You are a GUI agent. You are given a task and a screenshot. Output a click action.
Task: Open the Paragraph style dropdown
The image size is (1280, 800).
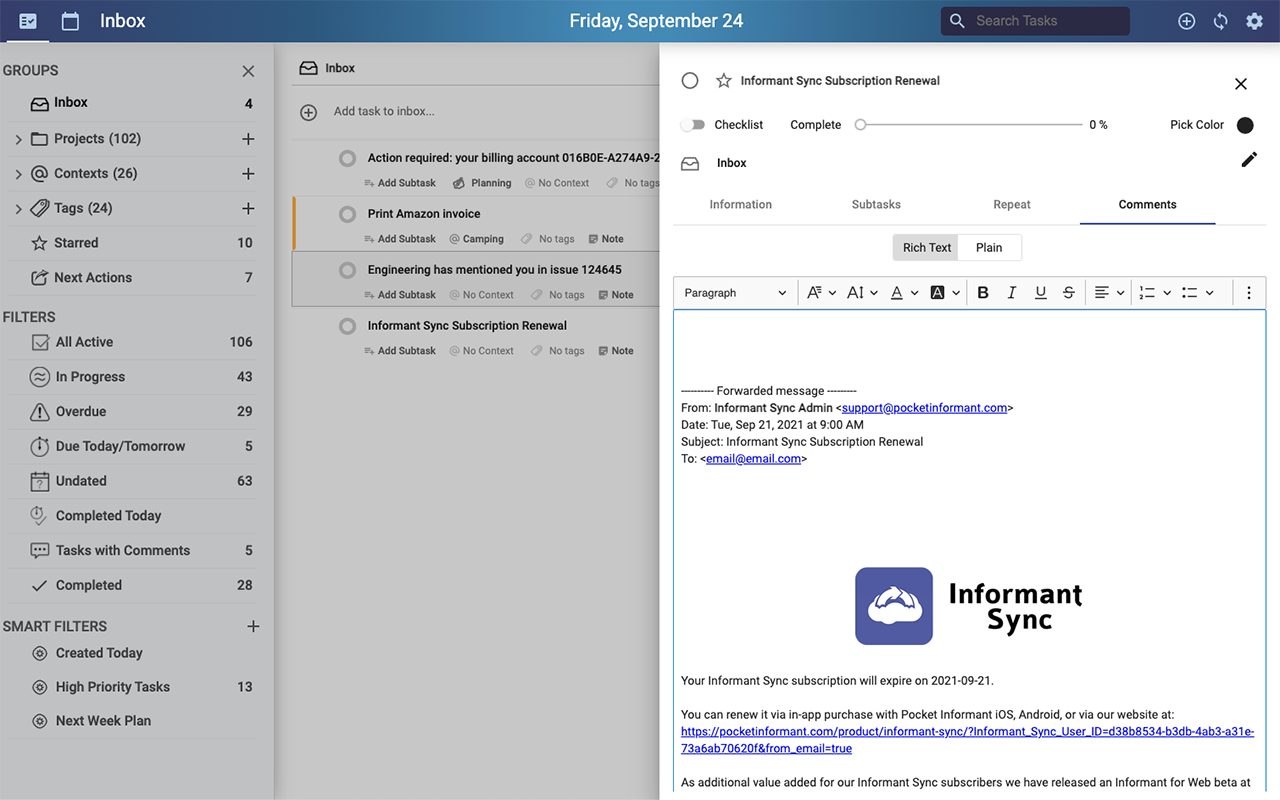[x=735, y=293]
